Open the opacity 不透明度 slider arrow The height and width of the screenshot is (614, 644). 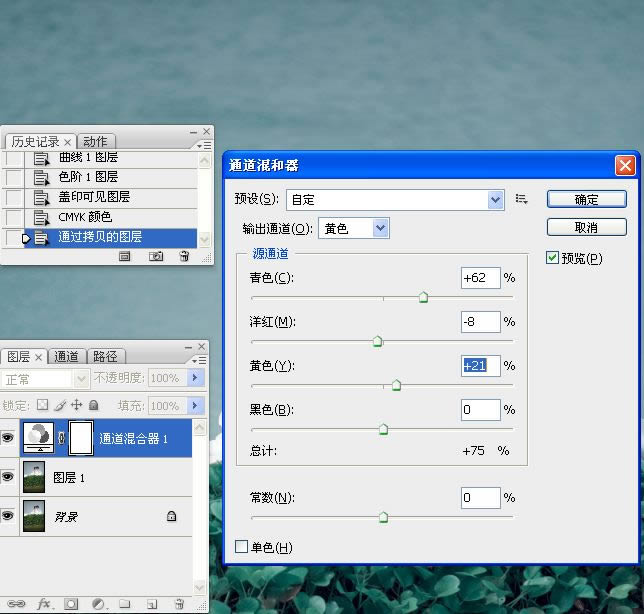pos(196,379)
